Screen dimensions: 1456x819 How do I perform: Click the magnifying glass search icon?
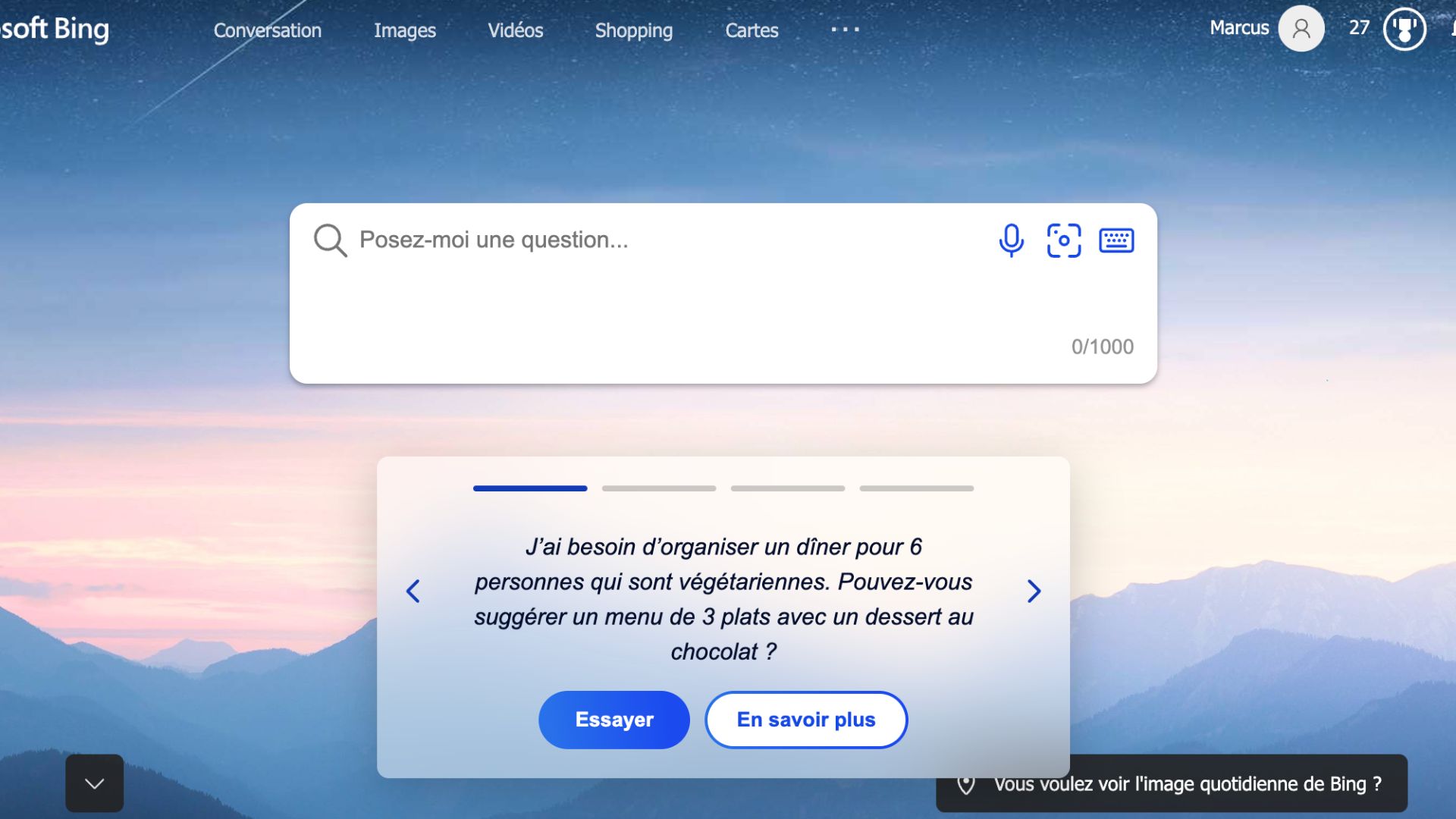click(331, 240)
